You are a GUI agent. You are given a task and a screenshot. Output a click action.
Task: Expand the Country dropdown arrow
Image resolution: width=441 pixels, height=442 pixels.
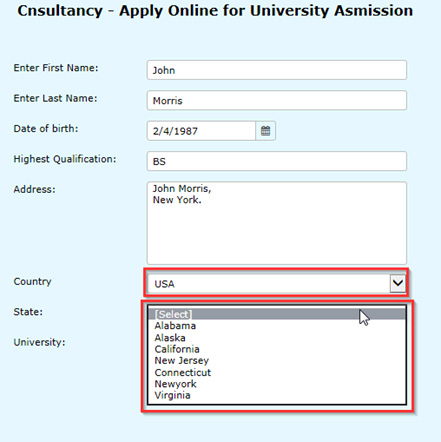point(398,283)
